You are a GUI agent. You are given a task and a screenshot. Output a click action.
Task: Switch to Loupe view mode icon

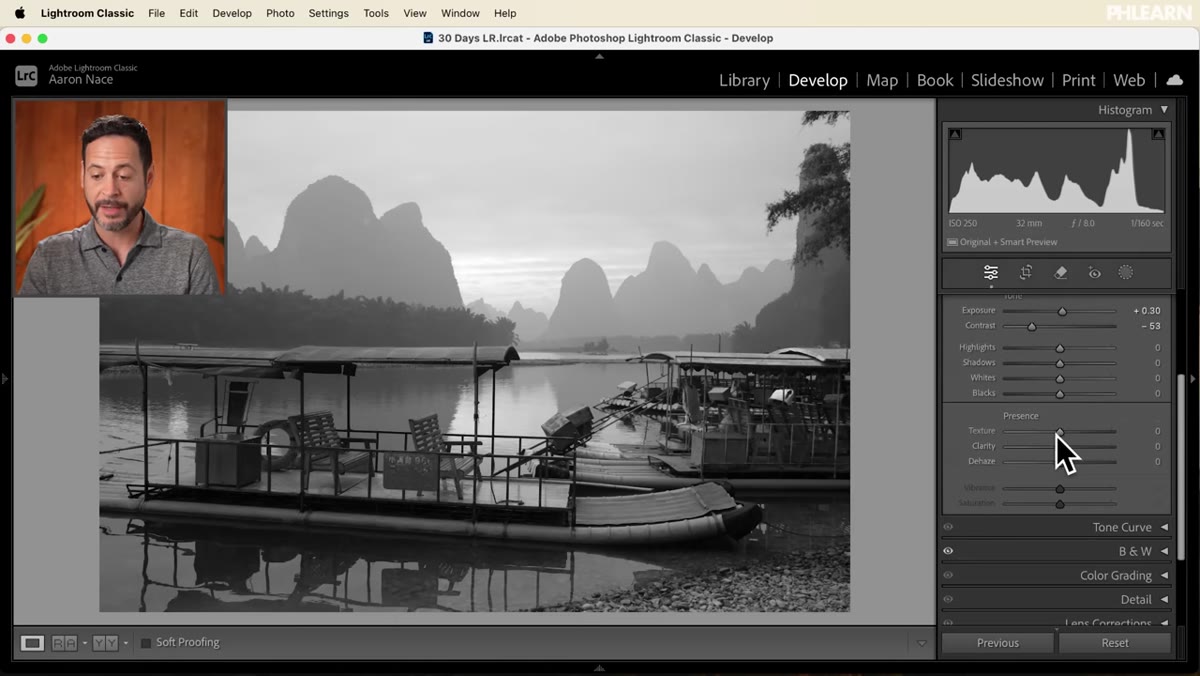coord(32,643)
